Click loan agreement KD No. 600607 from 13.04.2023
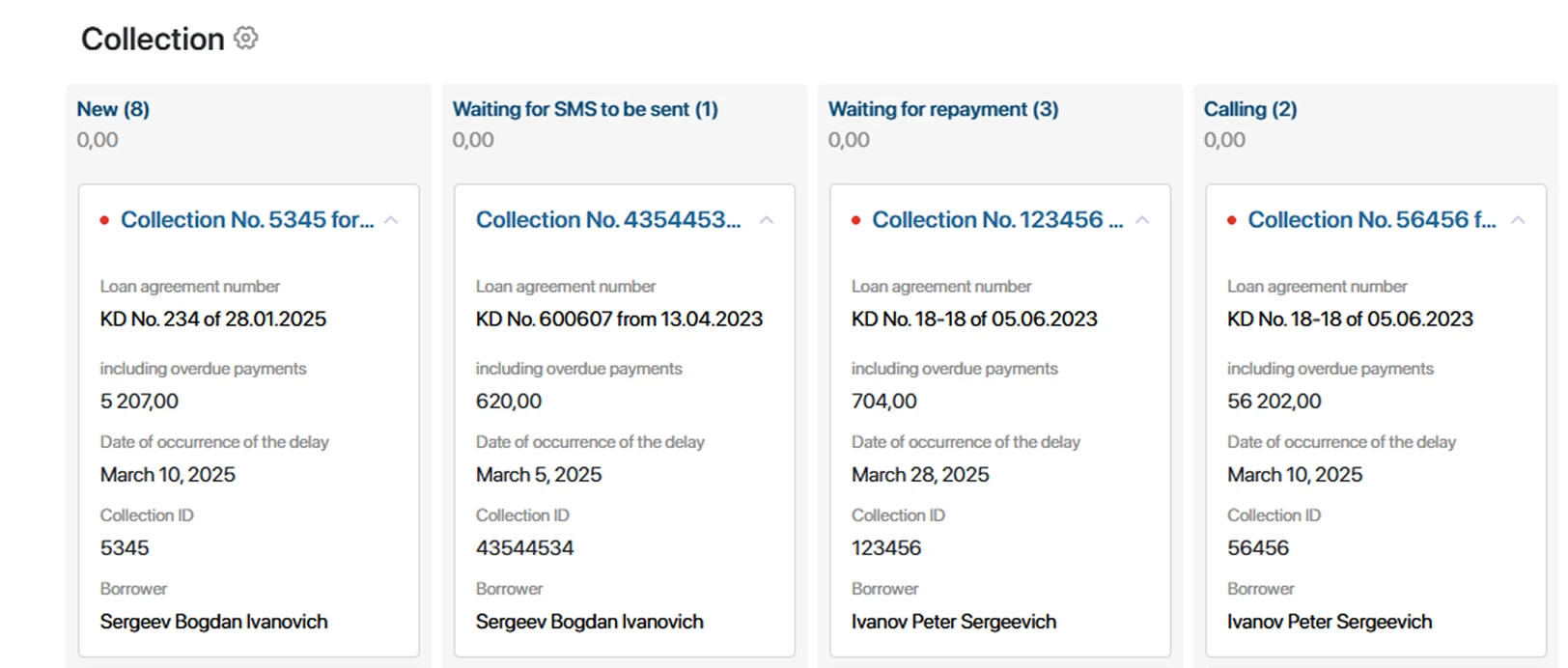 coord(619,320)
